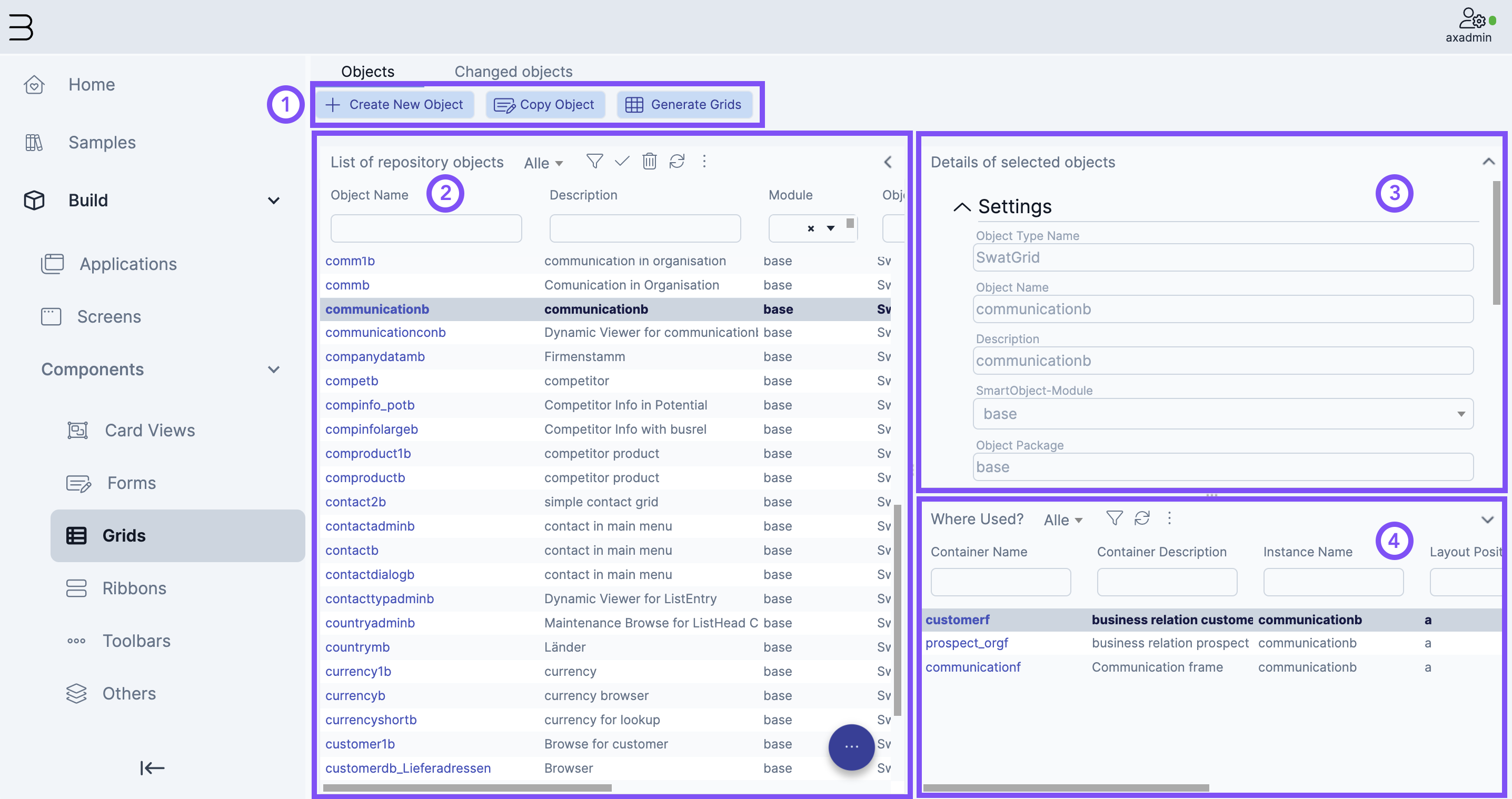Click the refresh icon in the objects list
Image resolution: width=1512 pixels, height=799 pixels.
676,162
